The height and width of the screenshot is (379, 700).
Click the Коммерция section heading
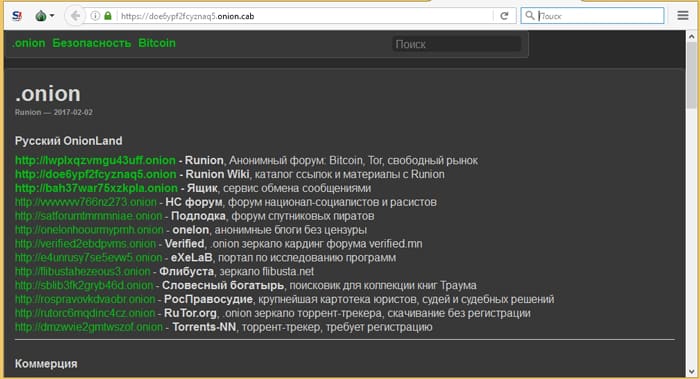[46, 364]
